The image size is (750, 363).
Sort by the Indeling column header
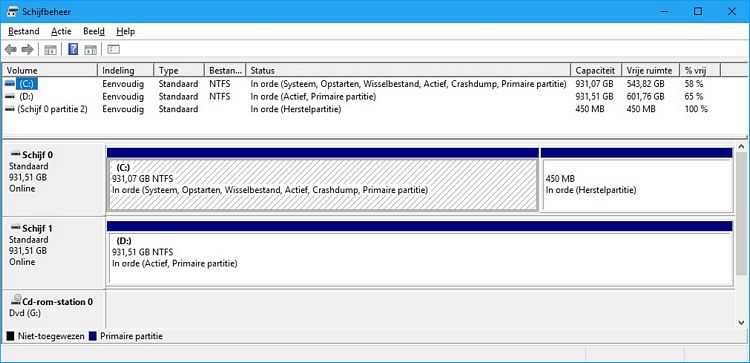pos(126,70)
